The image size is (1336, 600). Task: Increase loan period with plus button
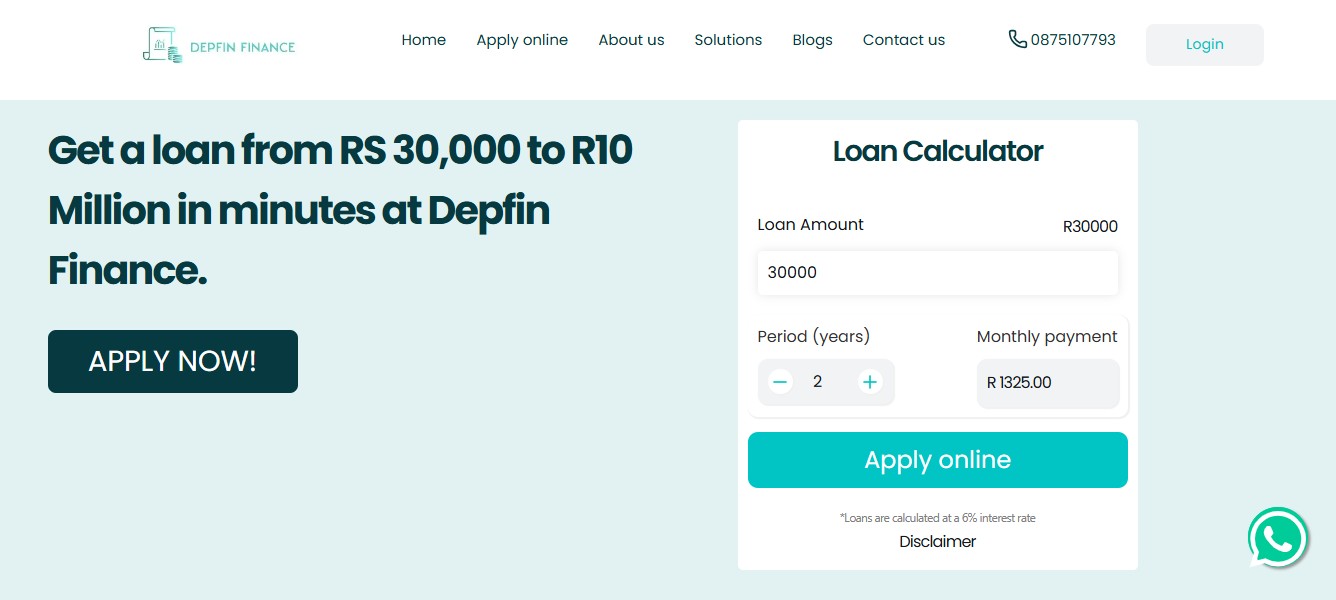pyautogui.click(x=870, y=382)
